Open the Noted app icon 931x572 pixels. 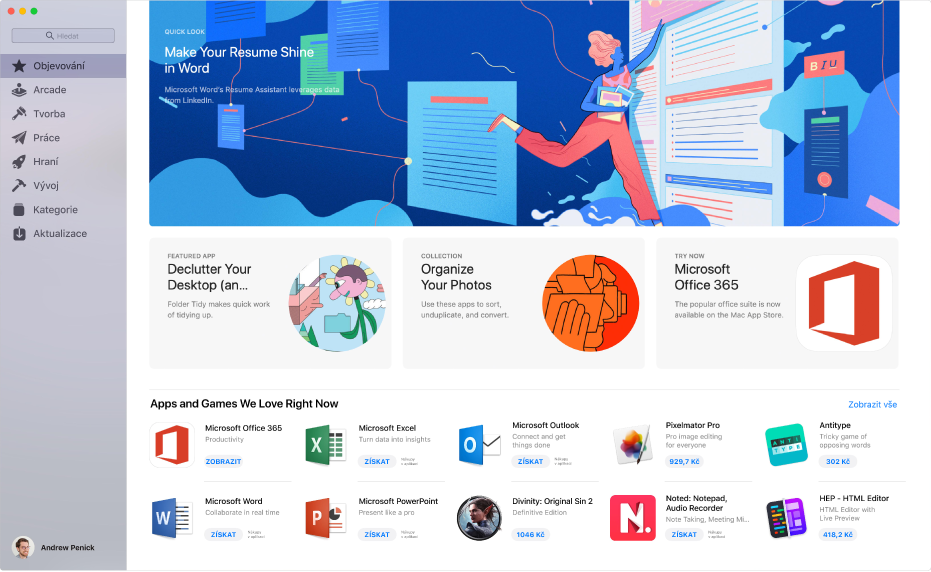tap(633, 518)
